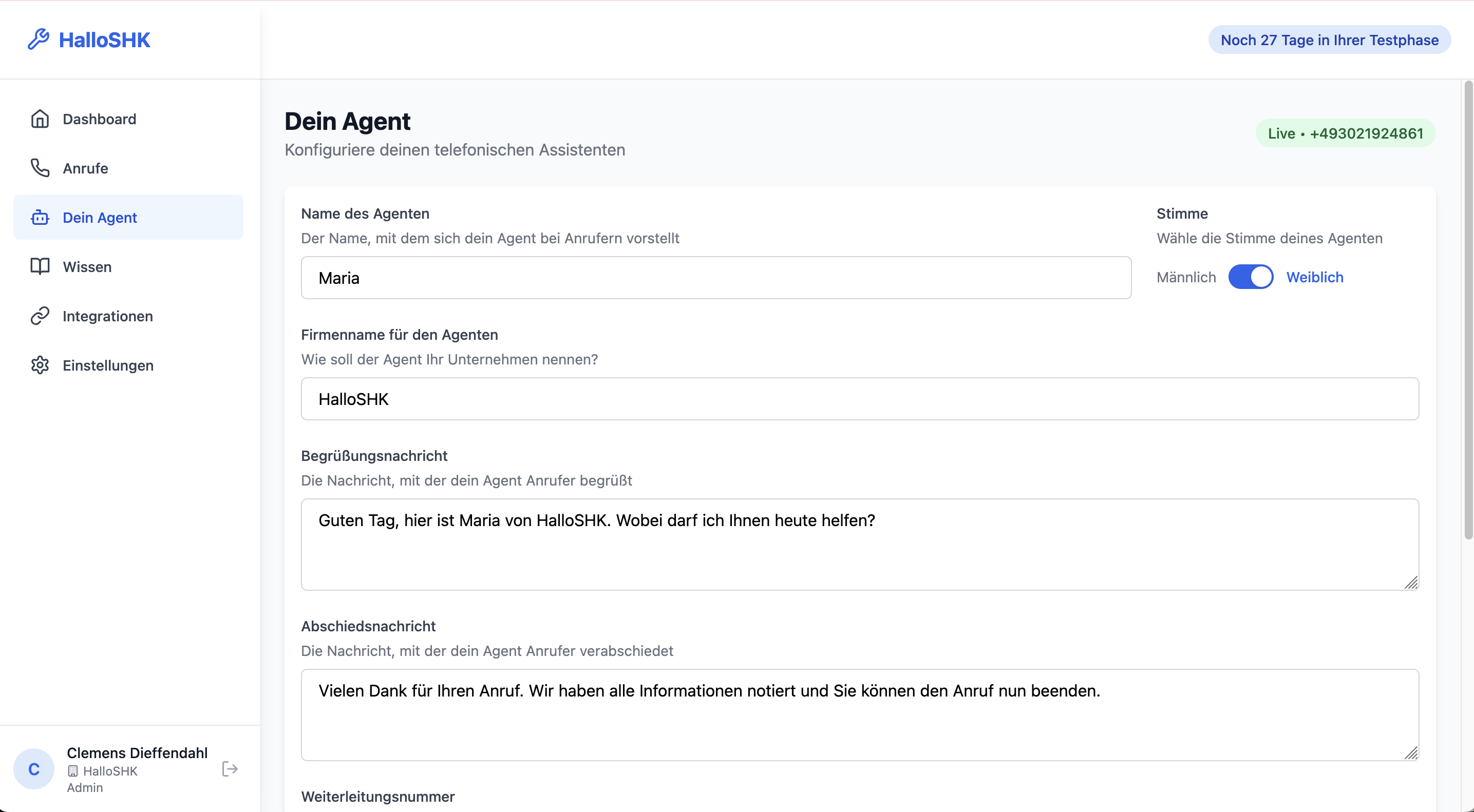Click the Dashboard home icon
The height and width of the screenshot is (812, 1474).
click(40, 119)
